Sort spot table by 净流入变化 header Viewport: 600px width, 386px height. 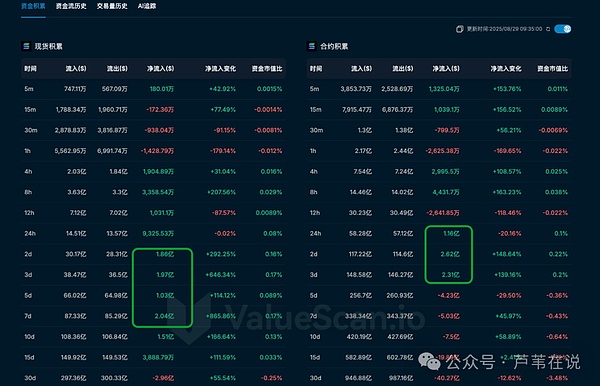[x=220, y=68]
